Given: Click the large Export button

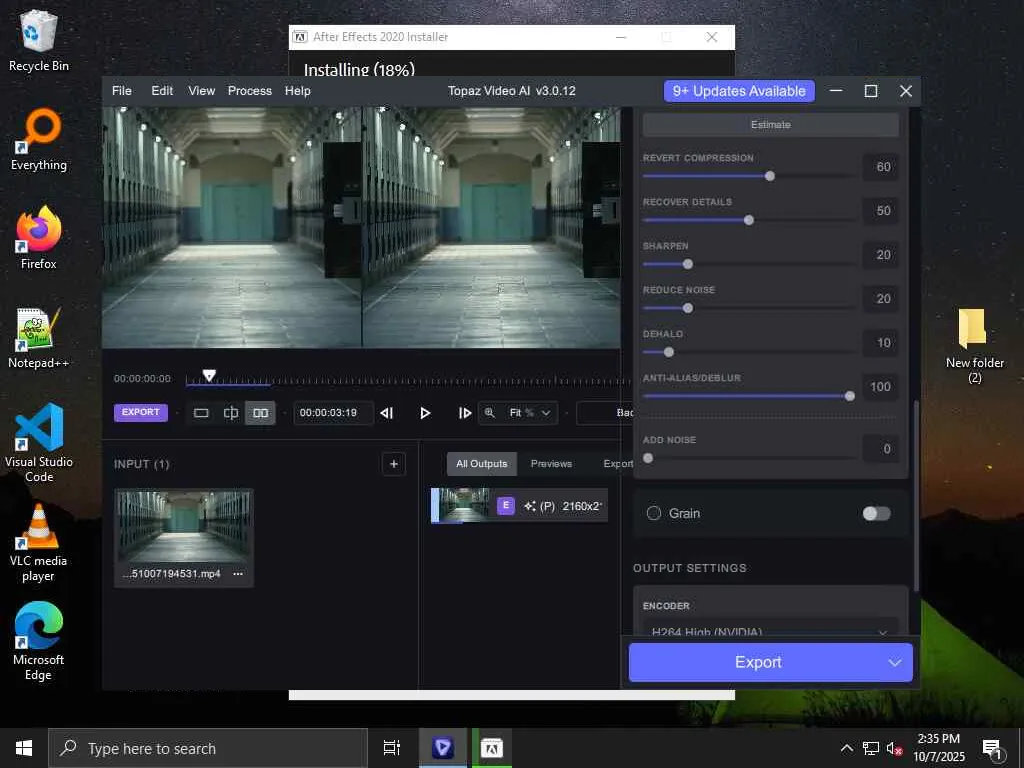Looking at the screenshot, I should coord(758,662).
